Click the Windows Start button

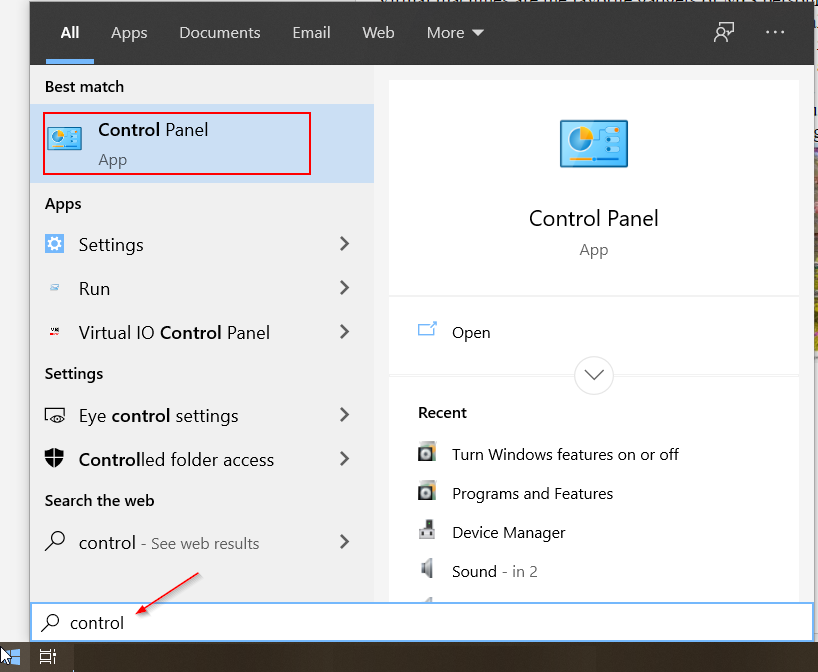pos(10,657)
